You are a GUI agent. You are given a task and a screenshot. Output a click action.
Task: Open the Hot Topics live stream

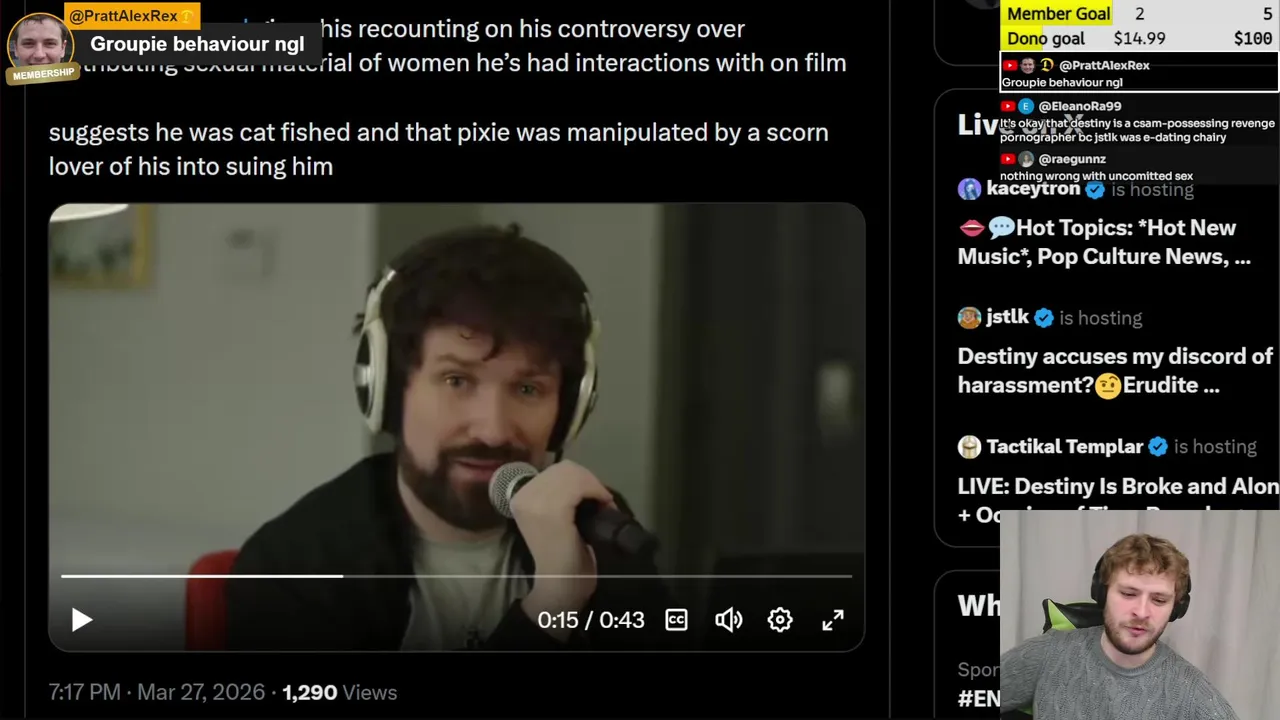pyautogui.click(x=1104, y=242)
